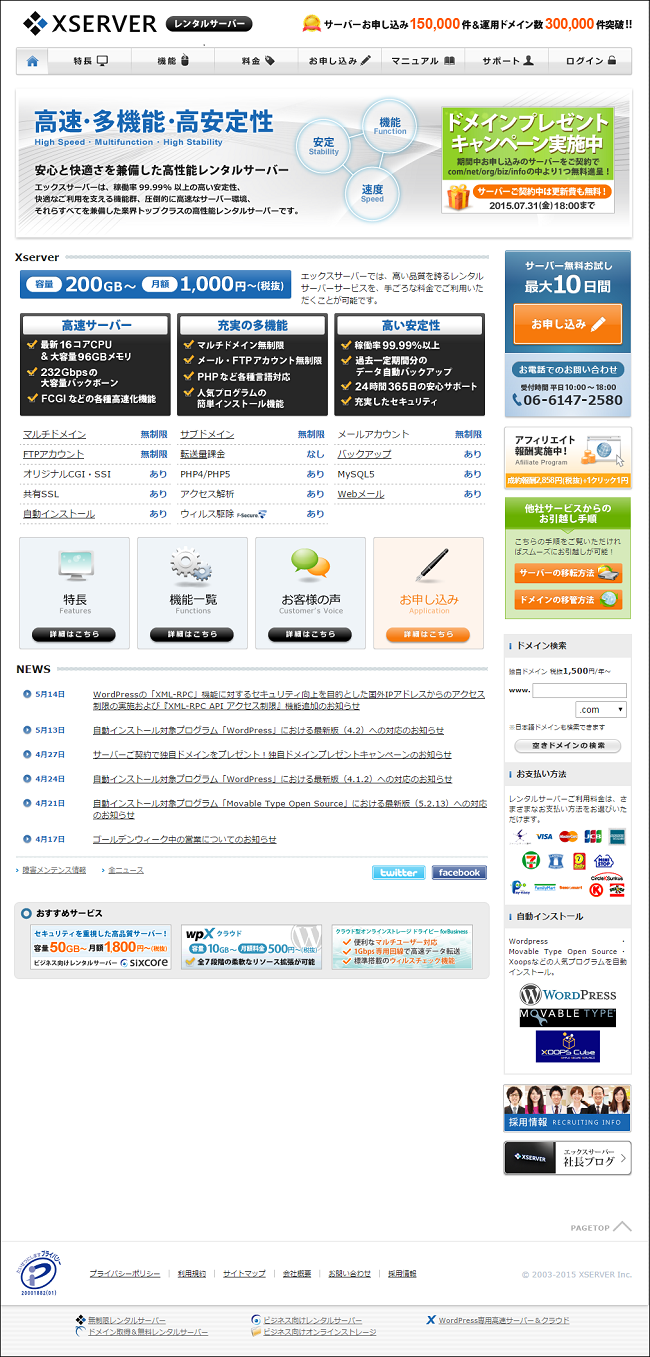Click the orange お申し込み trial button

coord(567,324)
